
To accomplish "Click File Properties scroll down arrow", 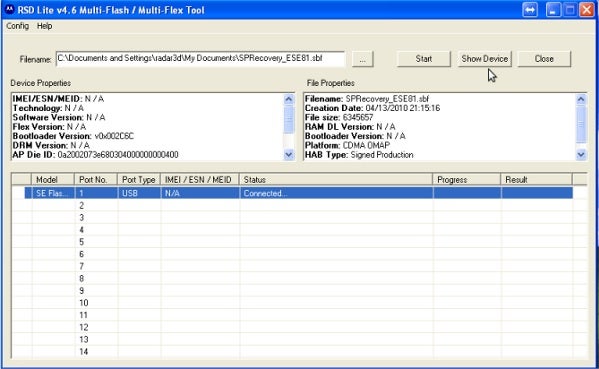I will pyautogui.click(x=581, y=155).
